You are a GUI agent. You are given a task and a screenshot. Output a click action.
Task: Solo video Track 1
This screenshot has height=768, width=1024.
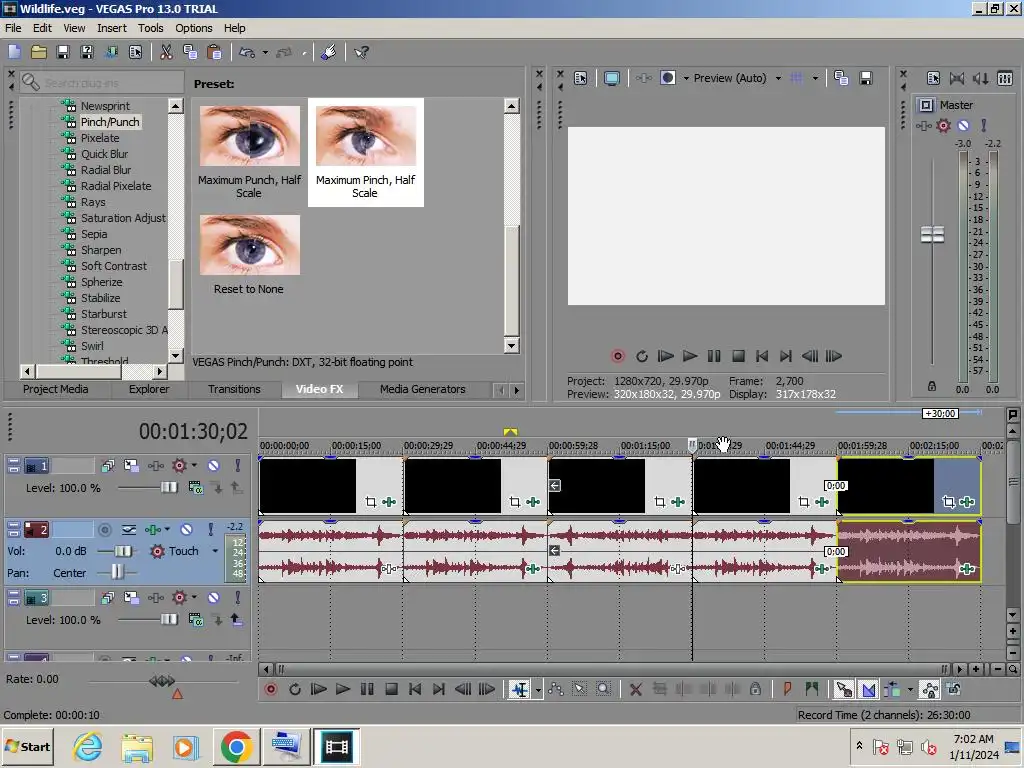pos(238,466)
